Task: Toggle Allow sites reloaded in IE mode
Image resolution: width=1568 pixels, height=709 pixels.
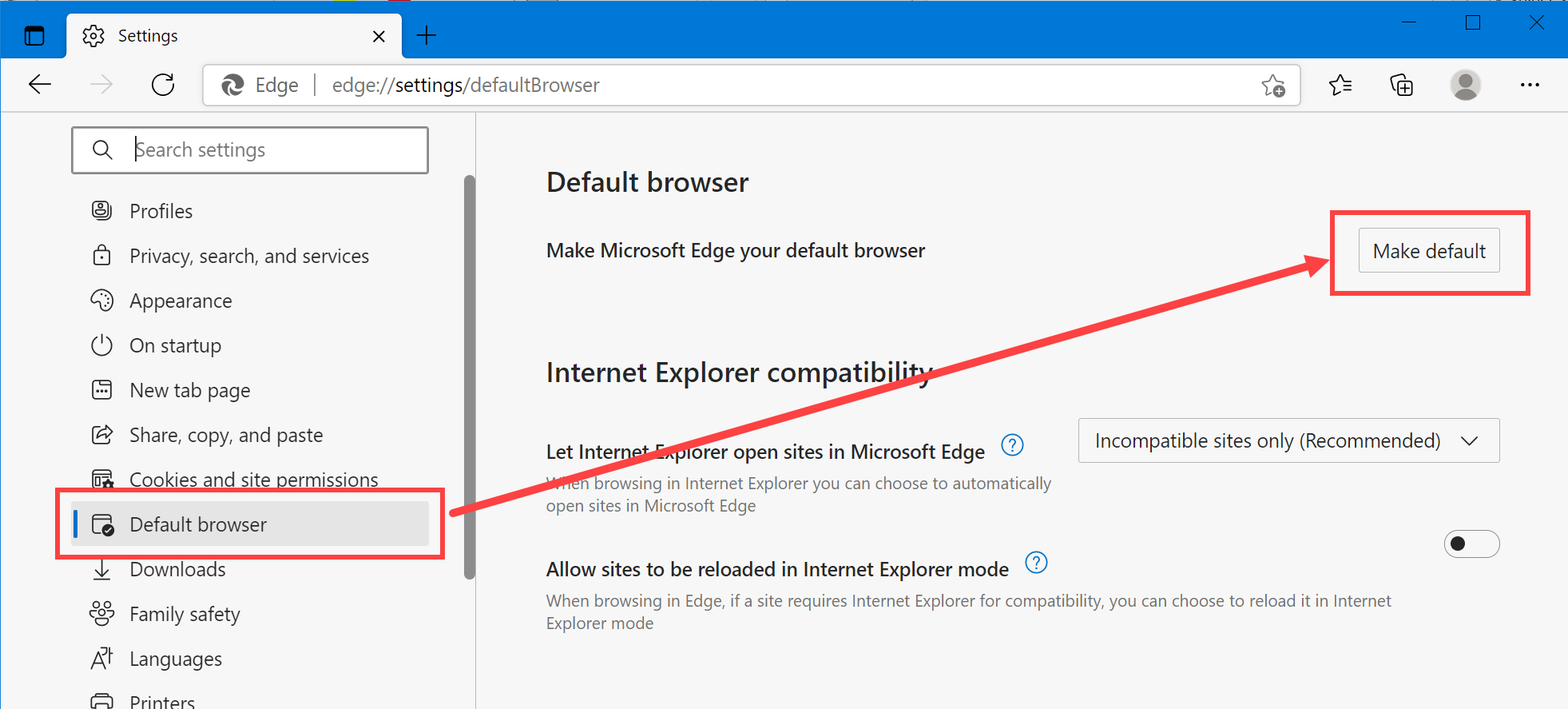Action: coord(1471,544)
